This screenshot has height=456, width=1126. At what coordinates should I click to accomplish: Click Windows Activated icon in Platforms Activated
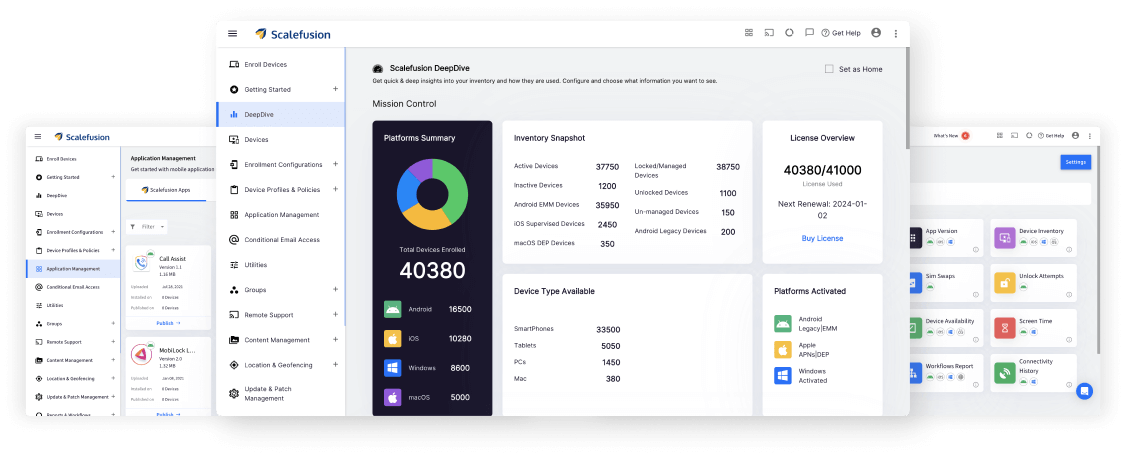pos(783,376)
